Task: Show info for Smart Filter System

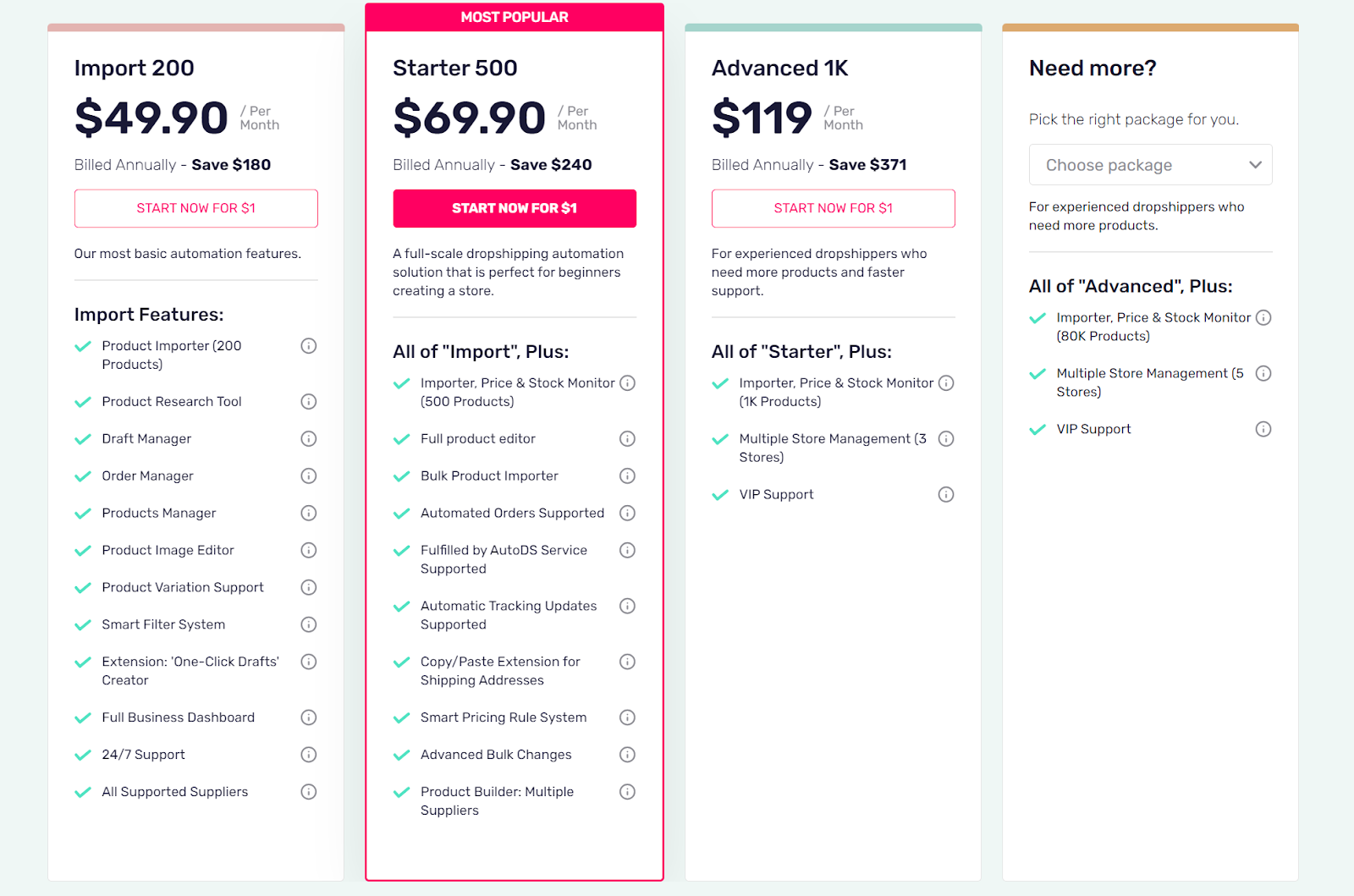Action: pyautogui.click(x=309, y=624)
